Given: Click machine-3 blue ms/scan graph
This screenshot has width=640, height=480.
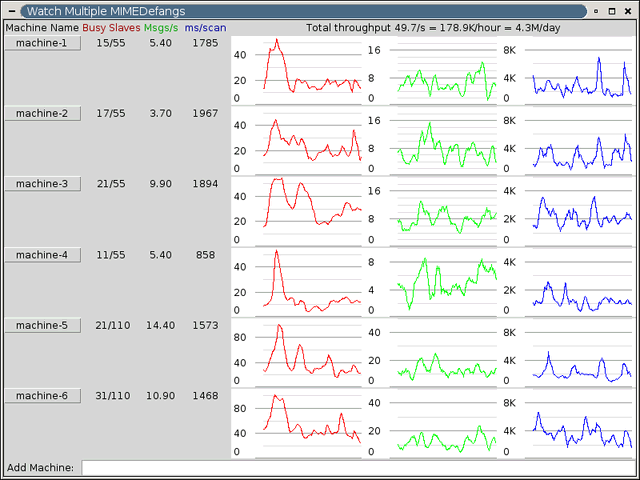Looking at the screenshot, I should [581, 213].
